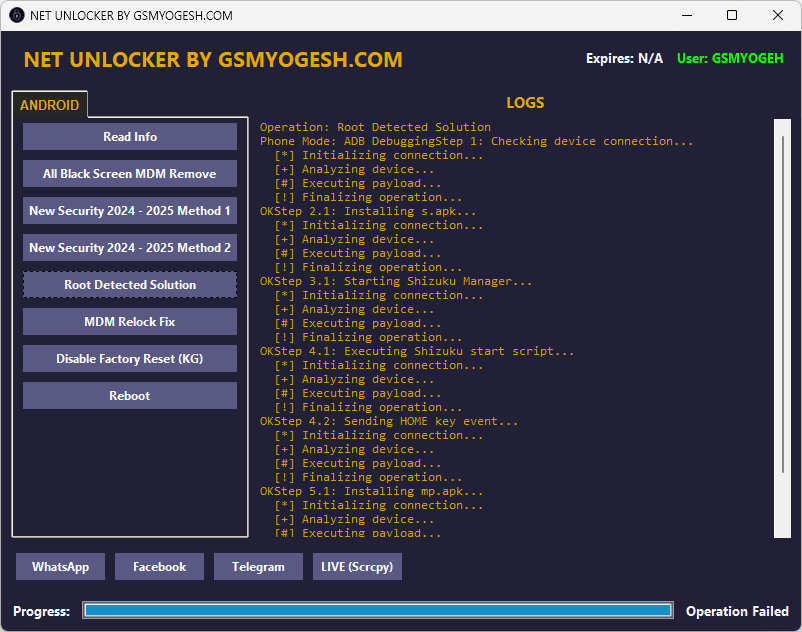The width and height of the screenshot is (802, 632).
Task: Click the logs vertical scrollbar thumb
Action: 783,304
